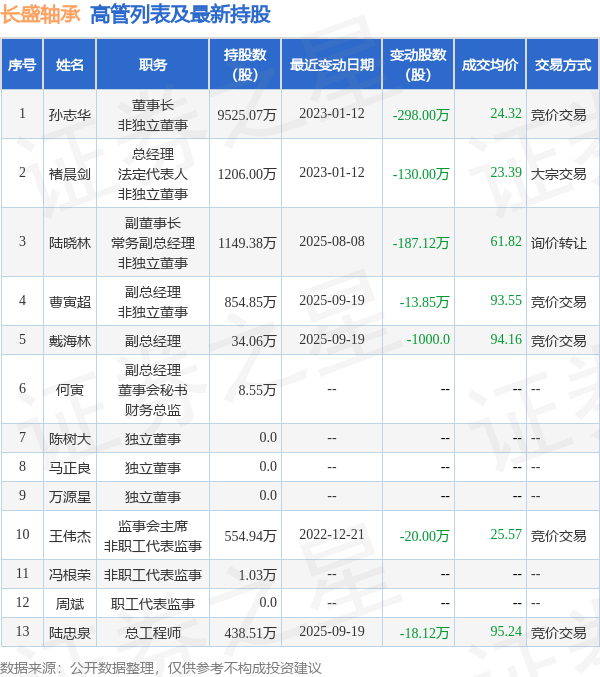Click the name 王伟杰
Viewport: 600px width, 677px height.
(69, 536)
